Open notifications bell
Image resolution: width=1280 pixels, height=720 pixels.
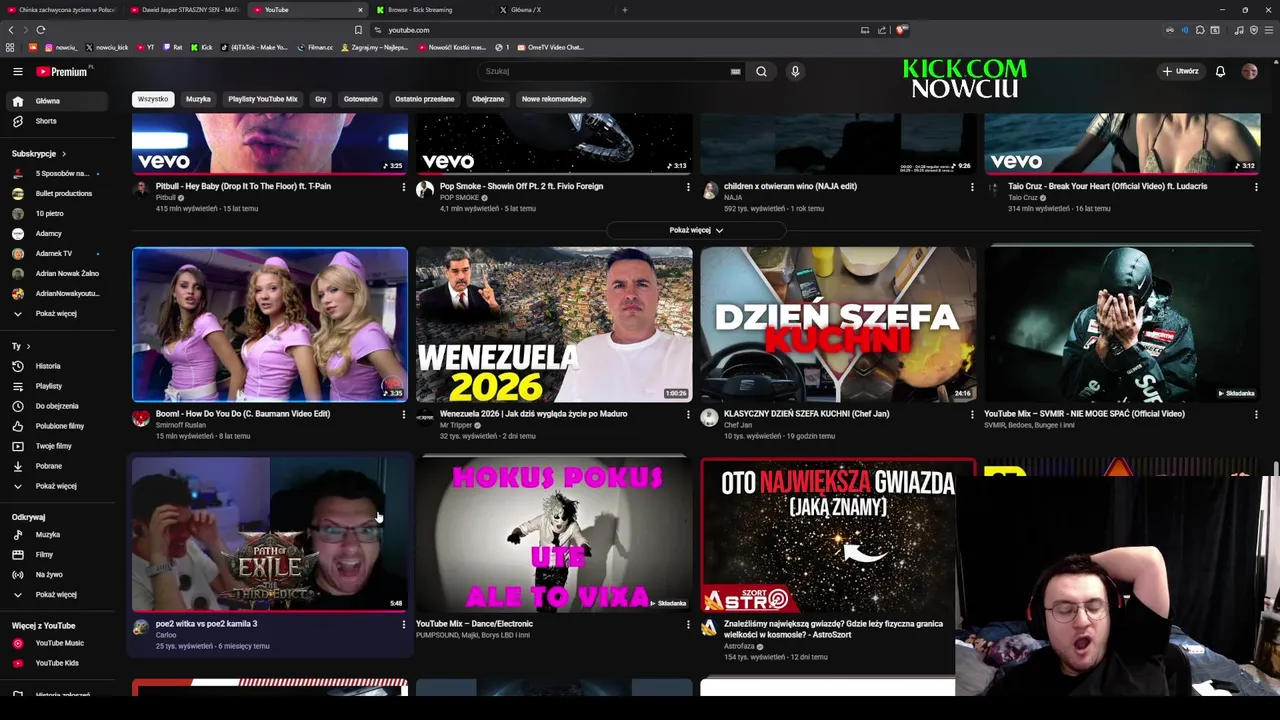click(x=1220, y=71)
